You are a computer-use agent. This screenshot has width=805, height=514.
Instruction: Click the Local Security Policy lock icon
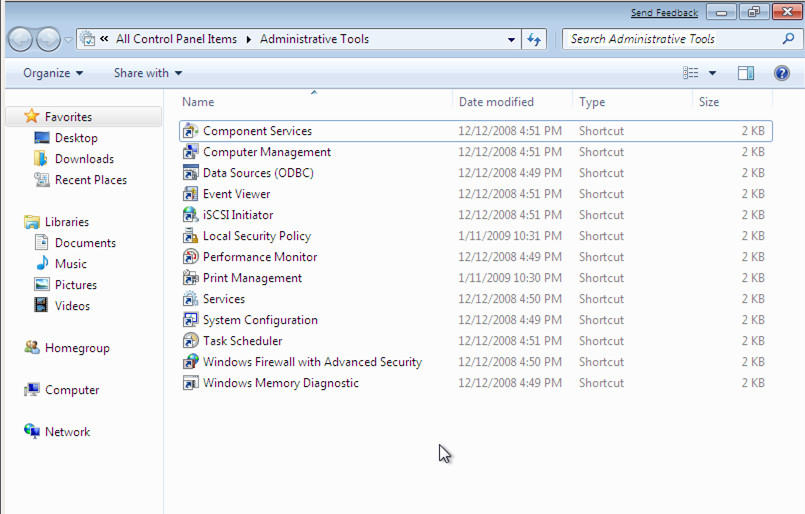[x=190, y=236]
